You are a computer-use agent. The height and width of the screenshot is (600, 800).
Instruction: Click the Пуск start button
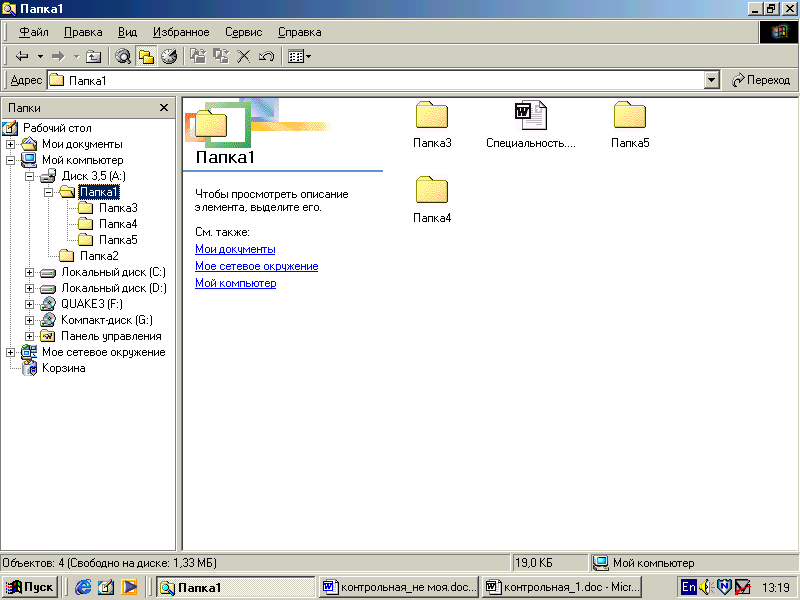click(x=29, y=588)
